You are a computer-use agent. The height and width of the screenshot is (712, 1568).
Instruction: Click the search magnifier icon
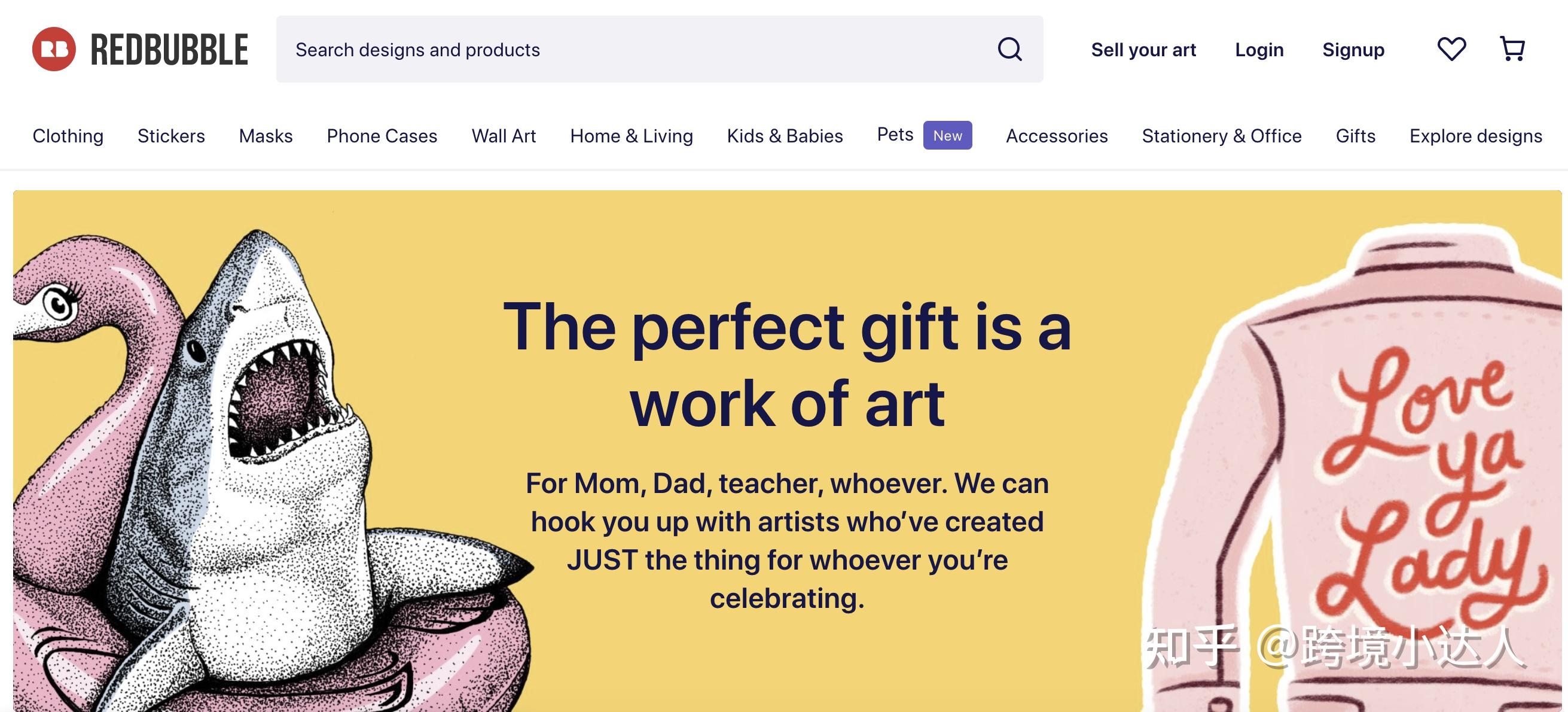(x=1010, y=49)
